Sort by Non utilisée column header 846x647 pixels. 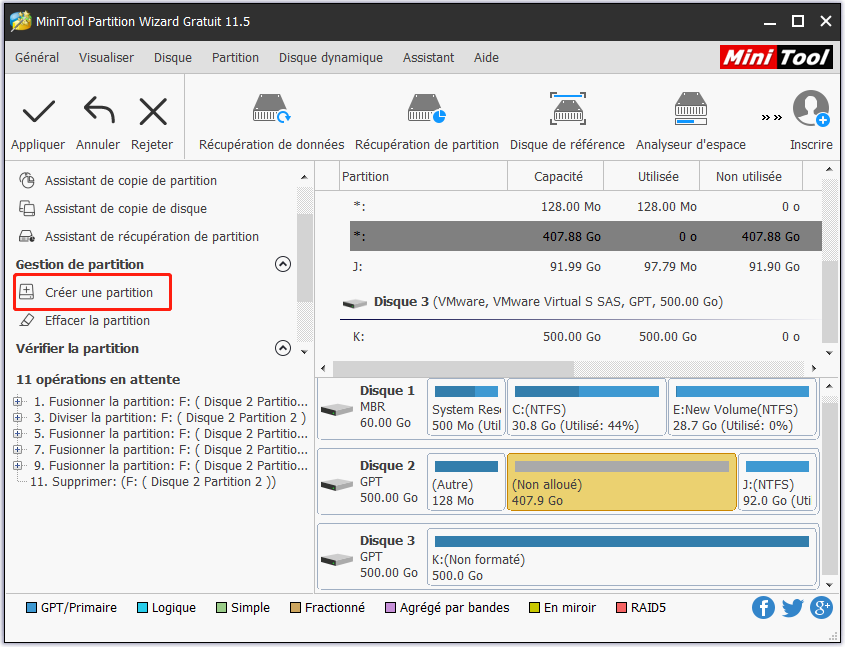click(751, 176)
